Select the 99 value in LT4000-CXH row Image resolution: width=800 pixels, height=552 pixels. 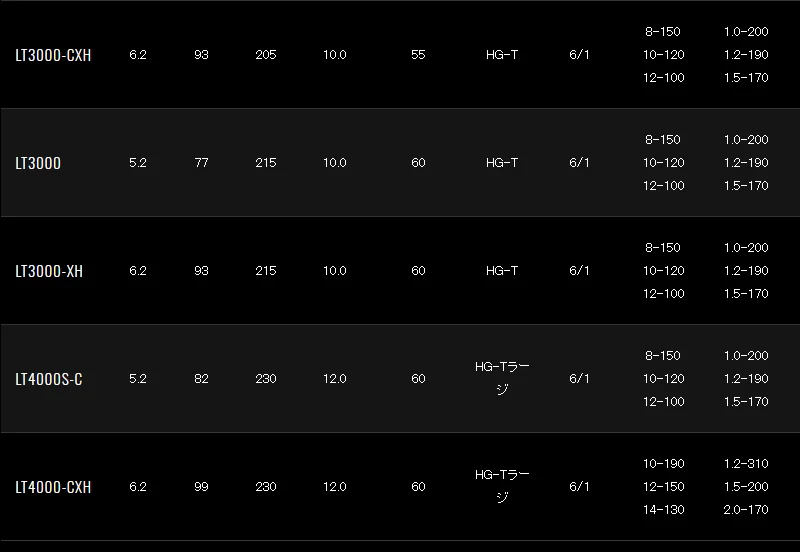(x=202, y=487)
